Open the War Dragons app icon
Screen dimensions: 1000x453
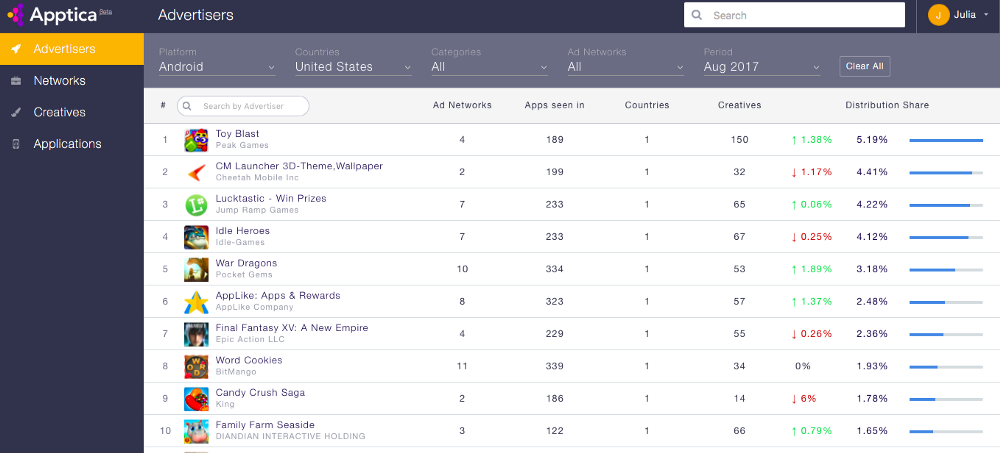[196, 269]
